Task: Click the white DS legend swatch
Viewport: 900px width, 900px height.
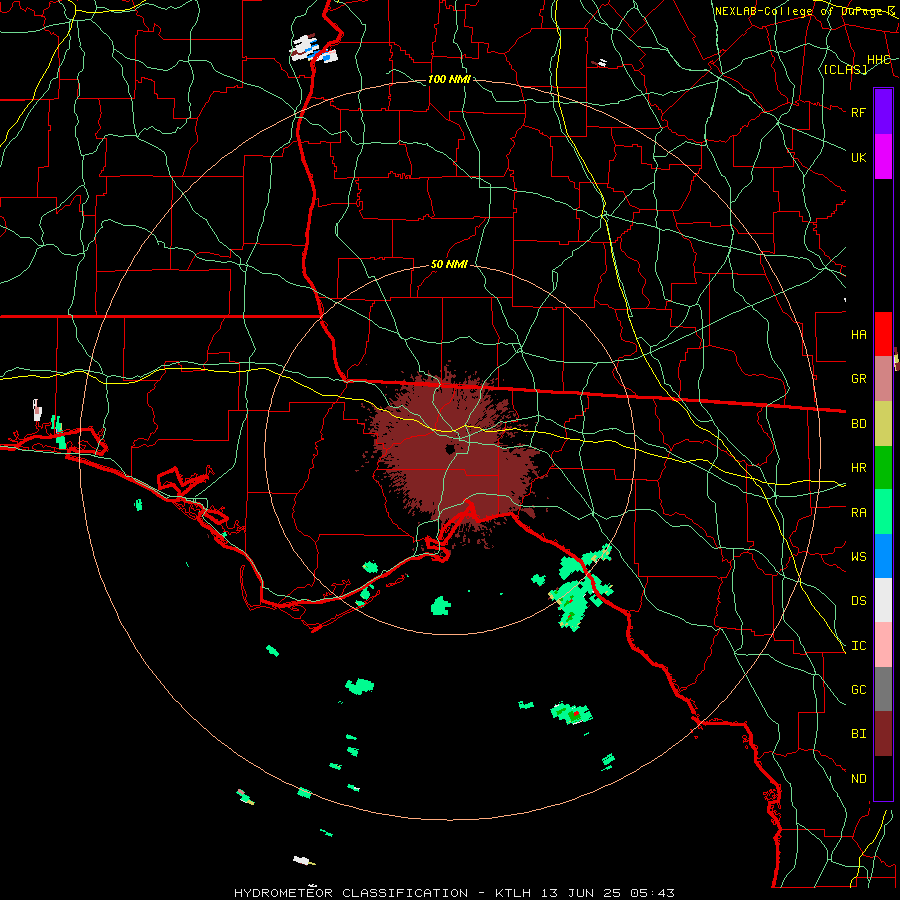Action: pyautogui.click(x=883, y=600)
